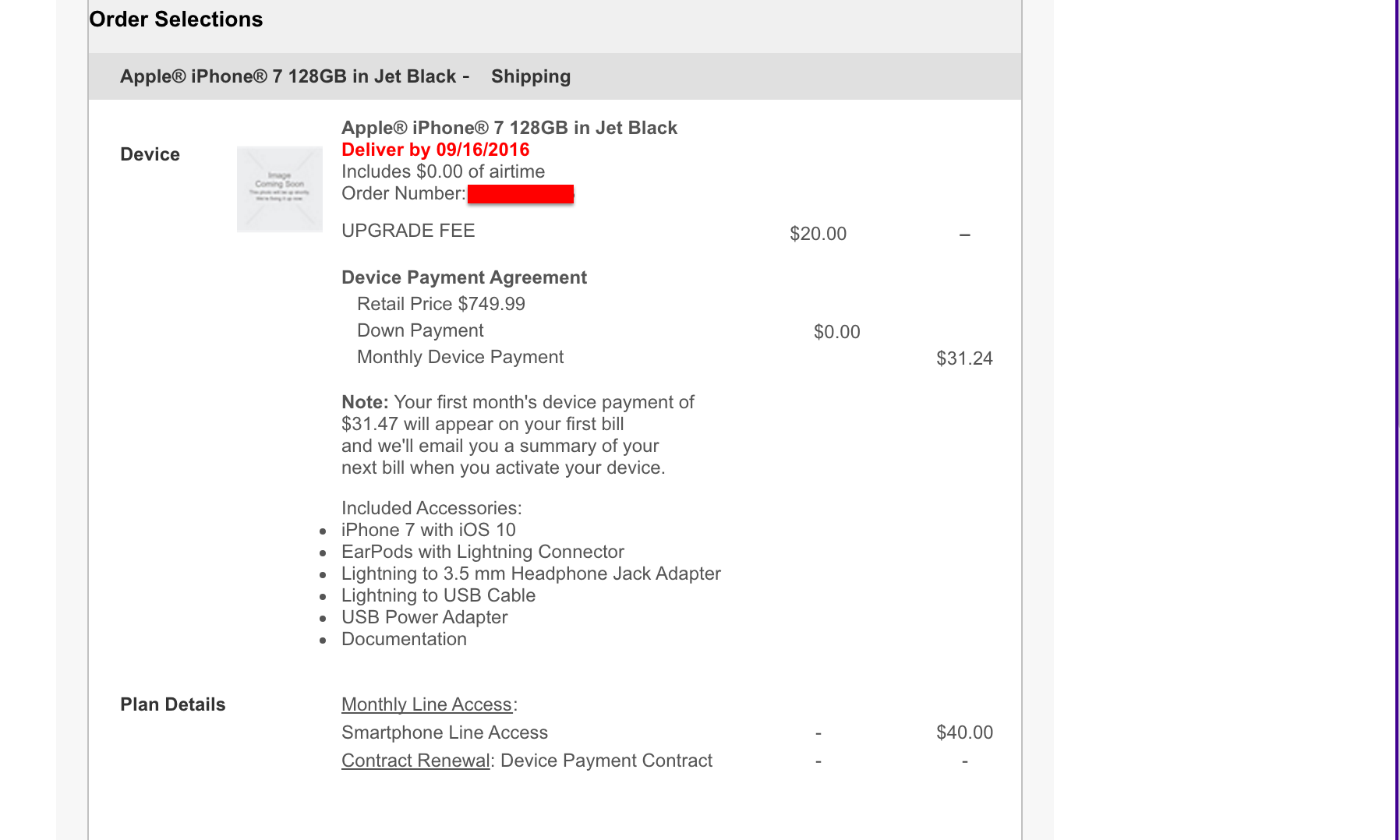This screenshot has width=1400, height=840.
Task: Click the device image placeholder thumbnail
Action: 280,189
